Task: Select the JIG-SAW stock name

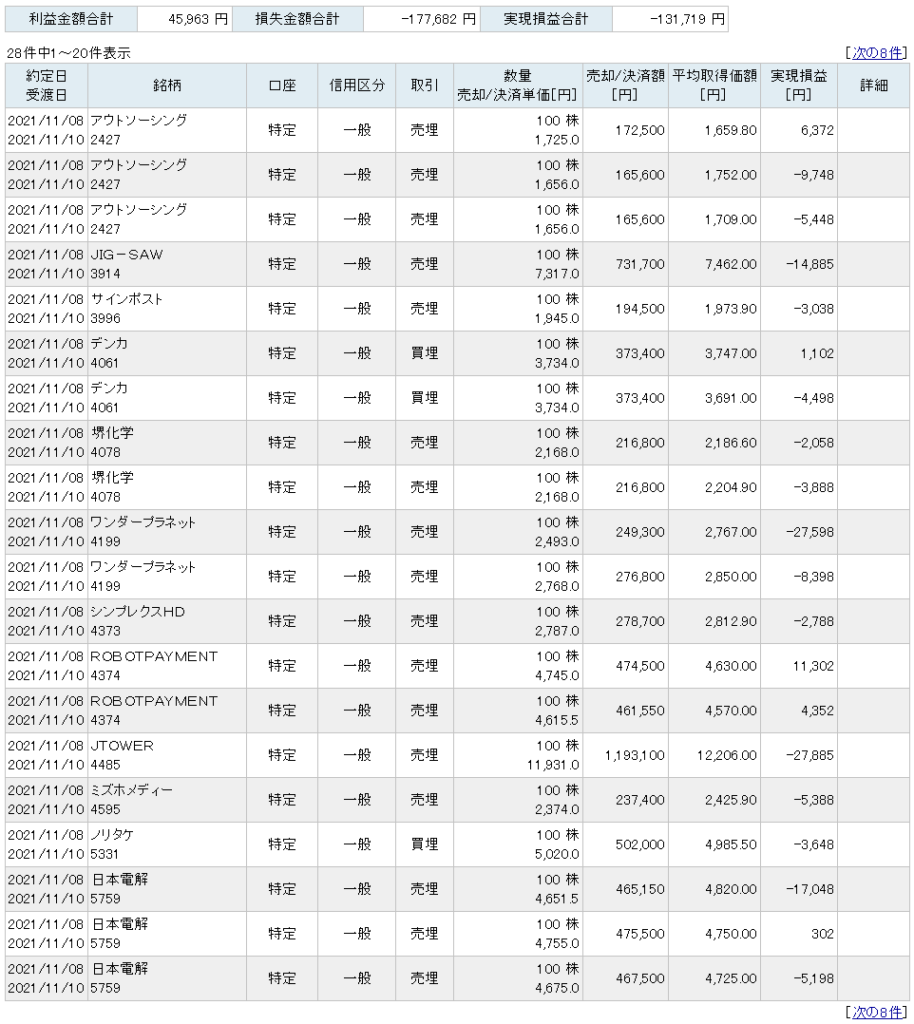Action: coord(127,255)
